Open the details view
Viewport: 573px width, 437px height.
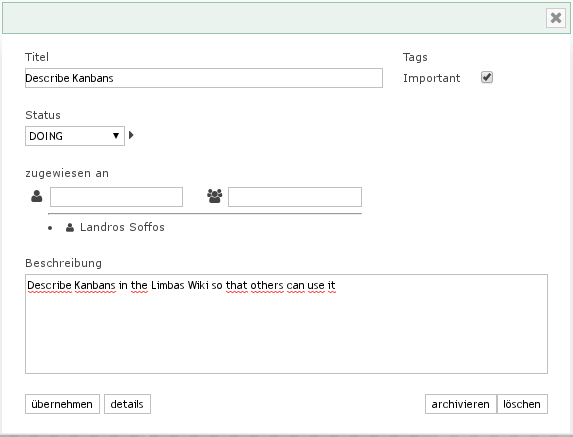pyautogui.click(x=127, y=404)
